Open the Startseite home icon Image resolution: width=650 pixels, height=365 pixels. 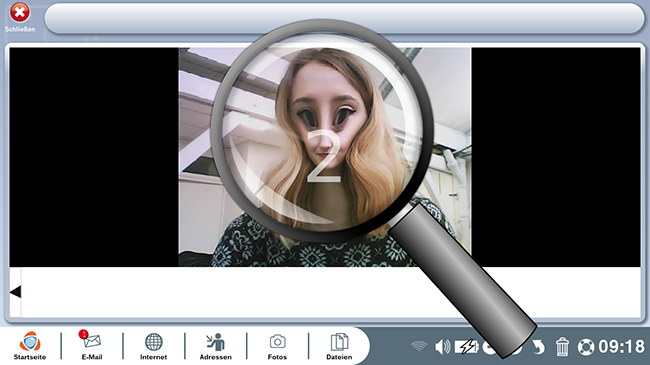click(30, 345)
